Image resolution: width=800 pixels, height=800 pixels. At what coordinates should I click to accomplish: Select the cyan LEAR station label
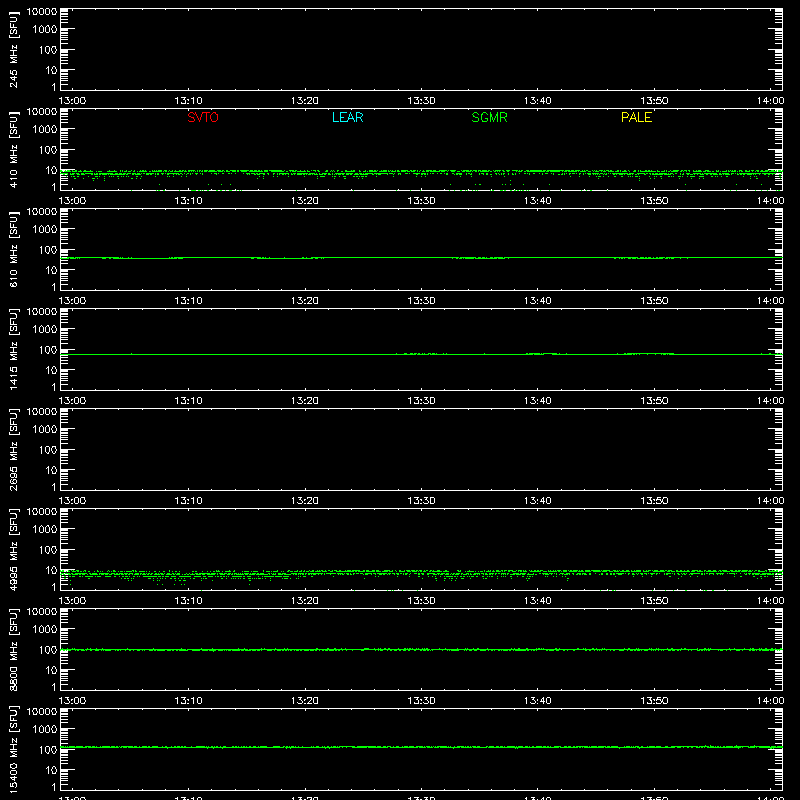click(x=347, y=117)
